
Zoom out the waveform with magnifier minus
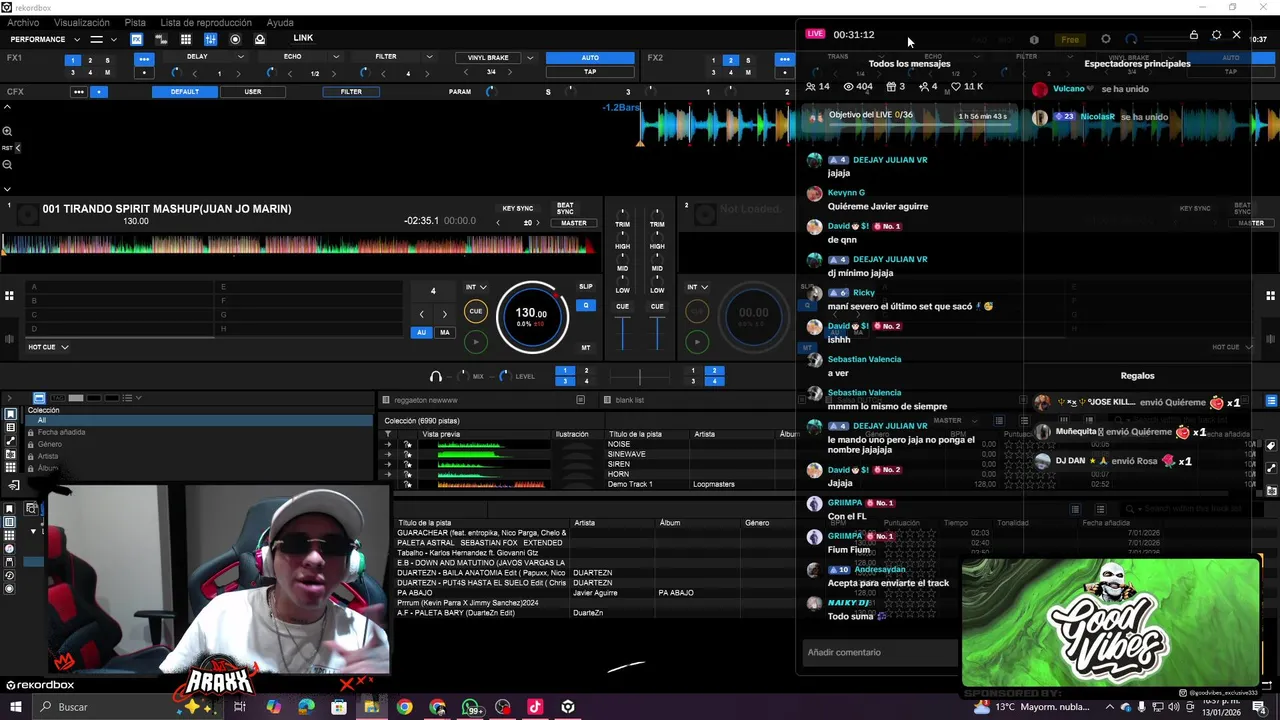pyautogui.click(x=7, y=165)
